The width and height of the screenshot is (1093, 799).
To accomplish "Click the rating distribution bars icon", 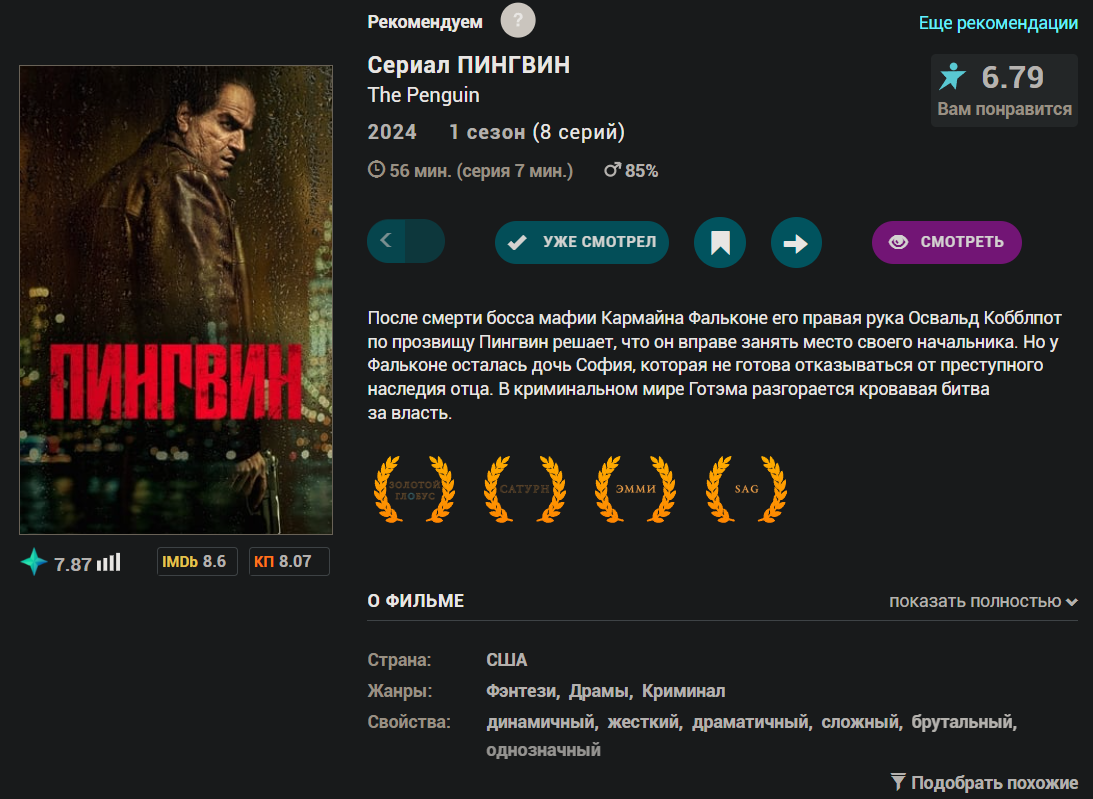I will coord(109,562).
